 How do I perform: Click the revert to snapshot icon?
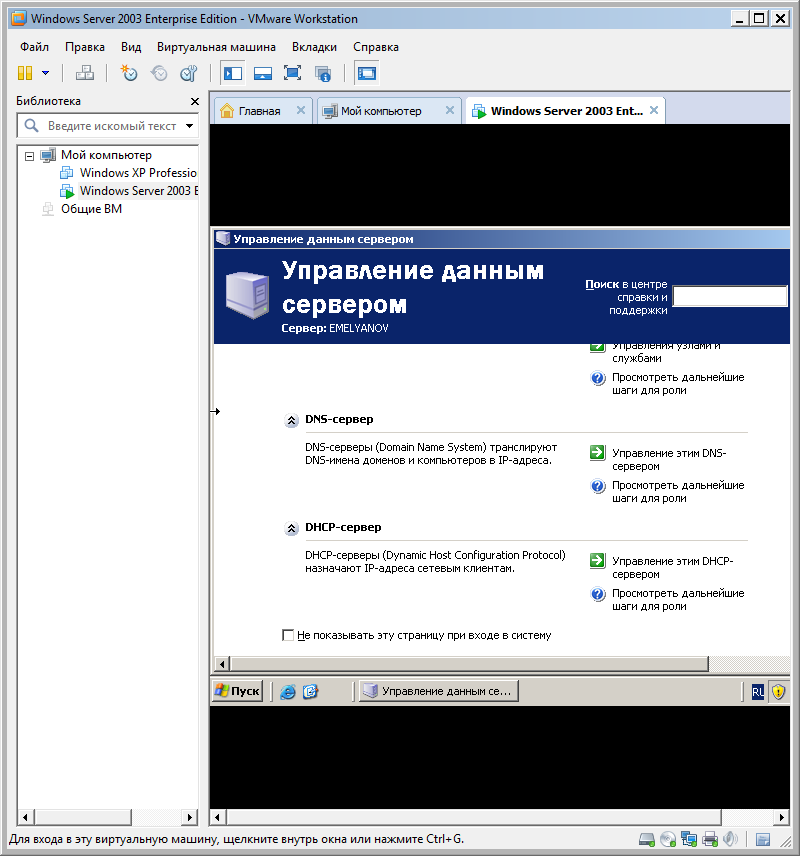[x=159, y=73]
